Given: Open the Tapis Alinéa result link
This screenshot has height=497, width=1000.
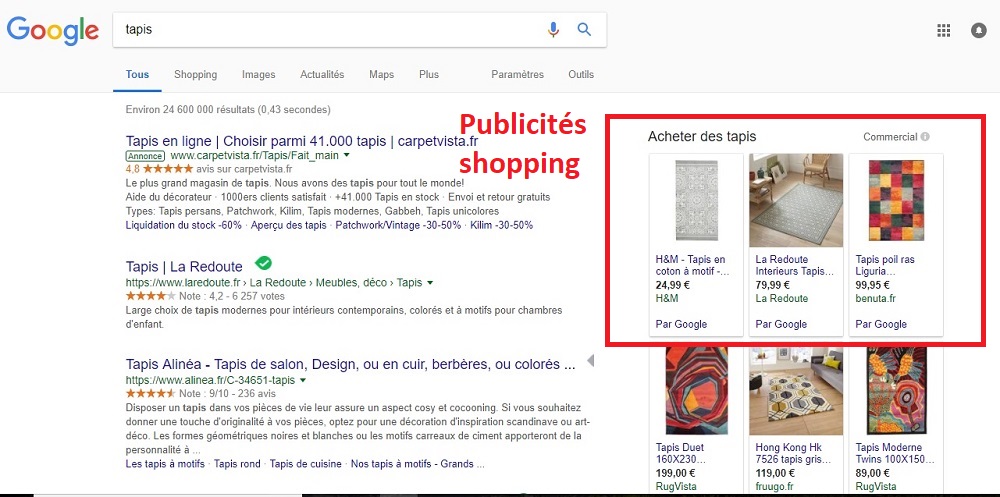Looking at the screenshot, I should tap(342, 364).
